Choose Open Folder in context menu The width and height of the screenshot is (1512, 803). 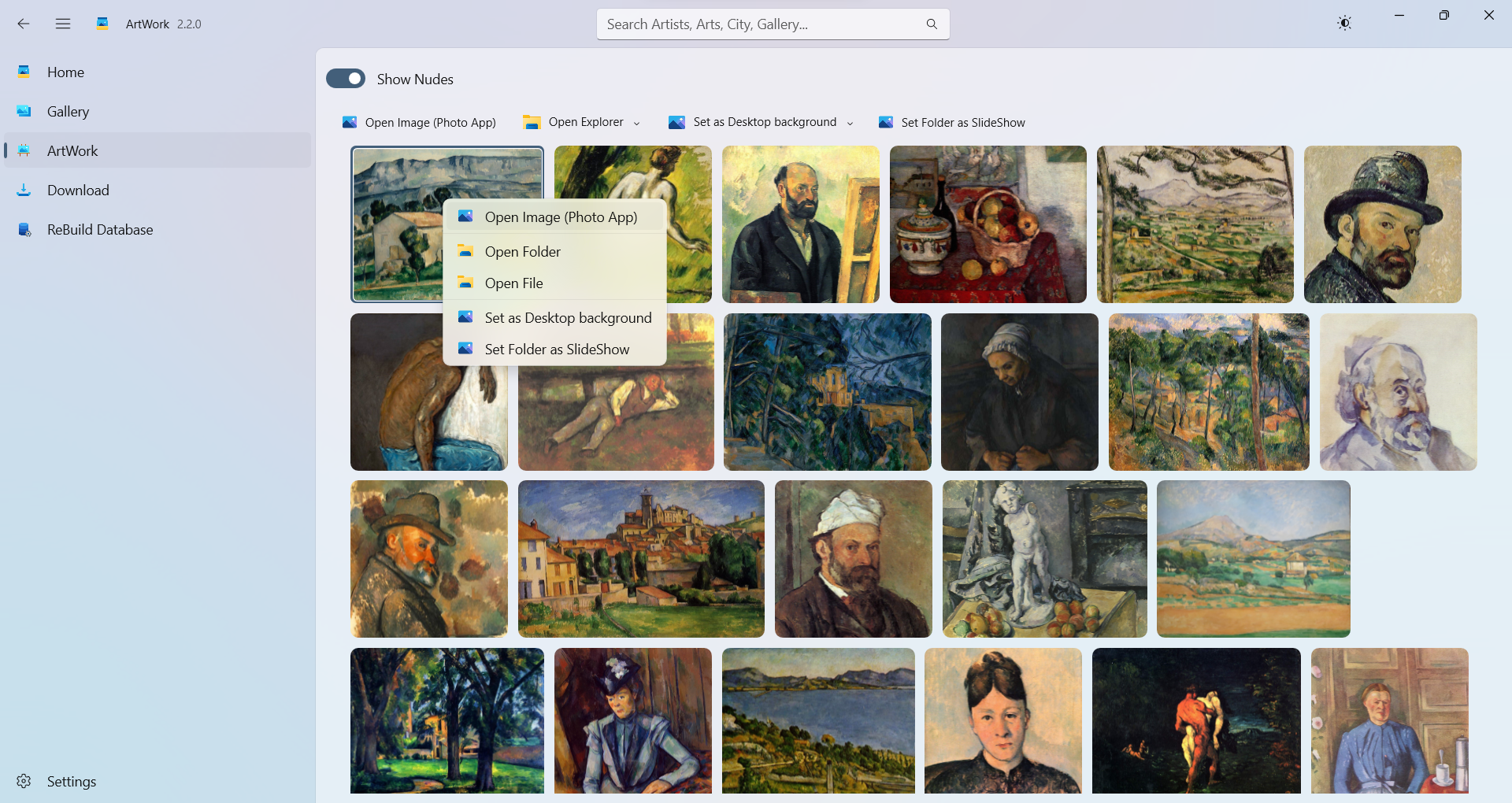[x=555, y=251]
